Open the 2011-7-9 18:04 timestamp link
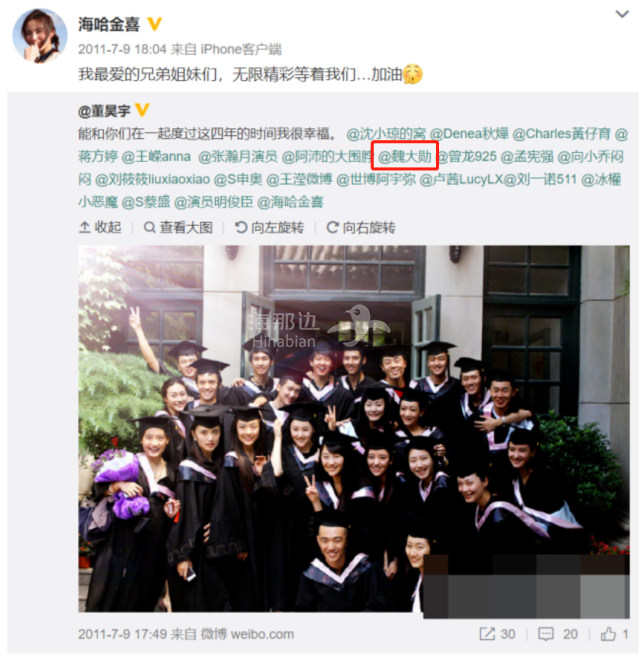 point(122,49)
